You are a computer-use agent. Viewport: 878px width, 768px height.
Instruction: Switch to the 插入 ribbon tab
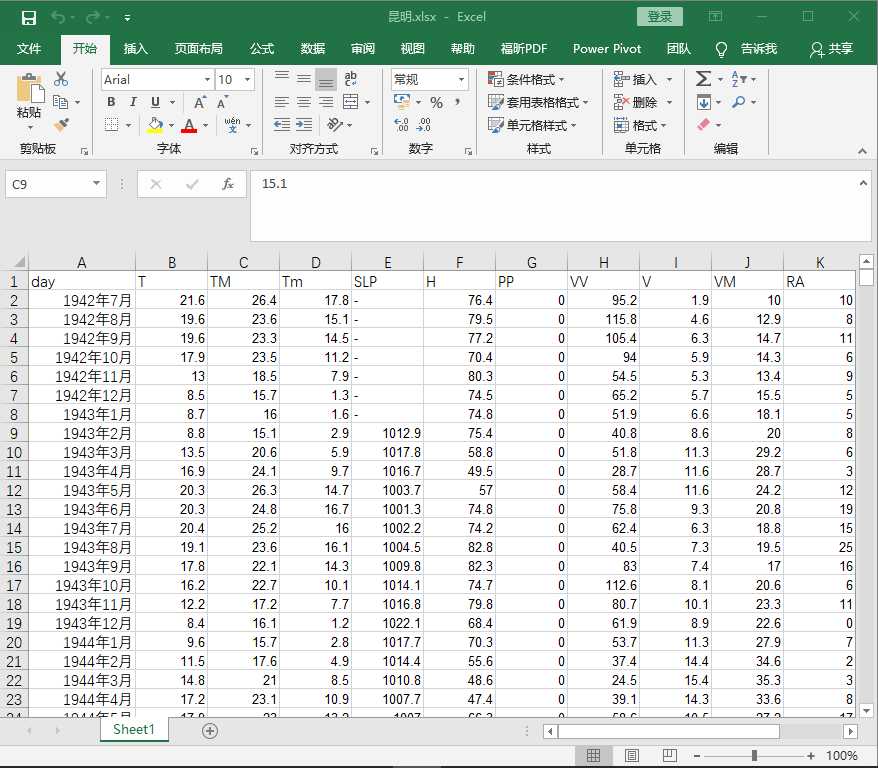click(136, 49)
